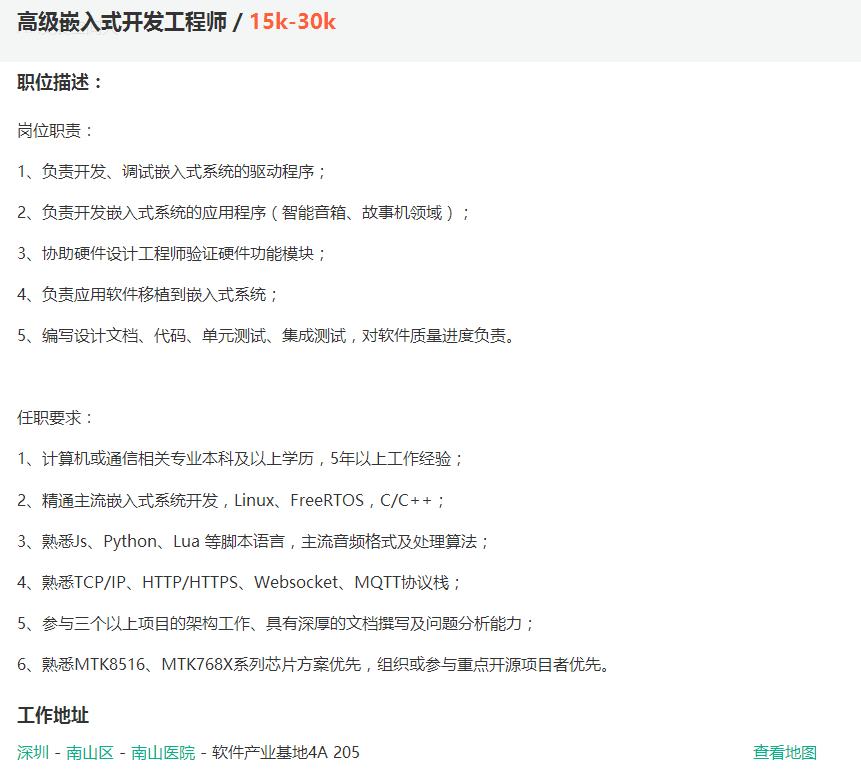
Task: Click the 任职要求 label
Action: [x=55, y=418]
